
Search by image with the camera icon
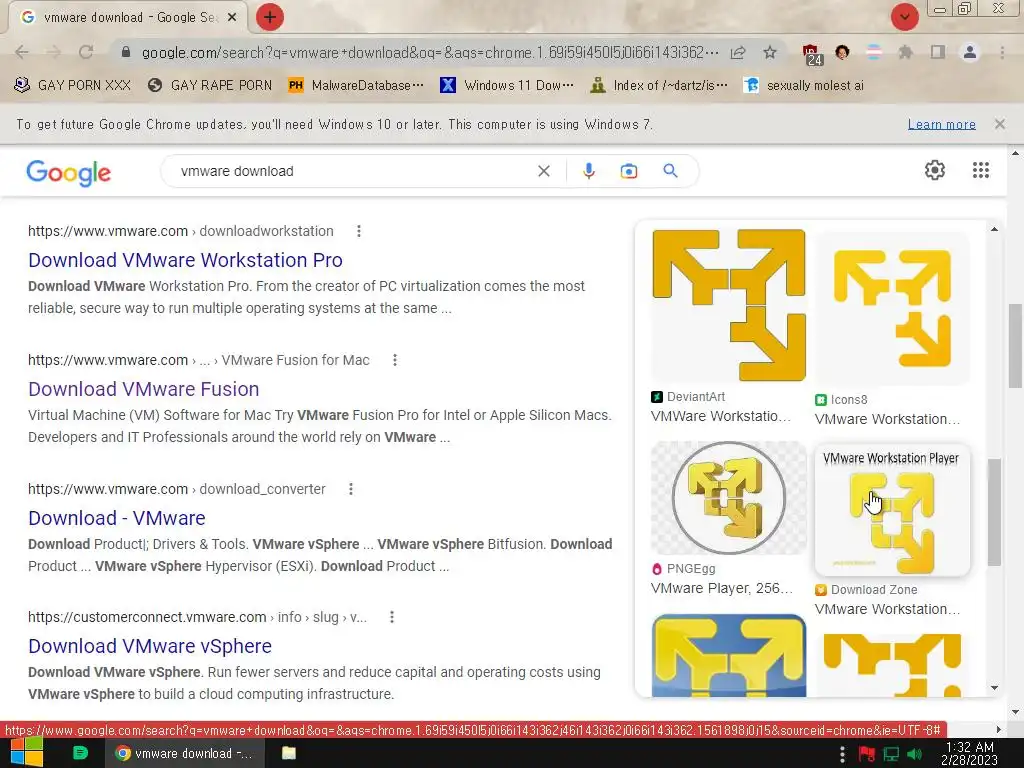coord(628,171)
